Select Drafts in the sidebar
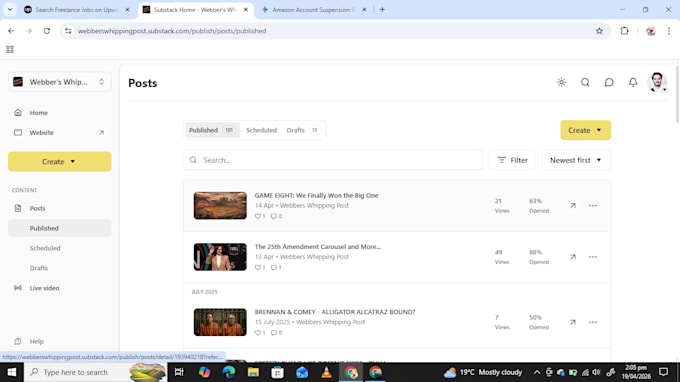Image resolution: width=680 pixels, height=382 pixels. coord(39,268)
